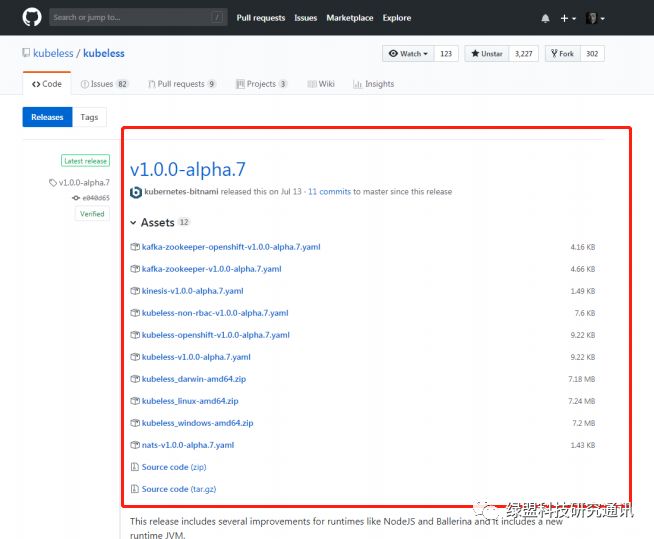Switch to Tags view button
654x539 pixels.
(x=89, y=117)
